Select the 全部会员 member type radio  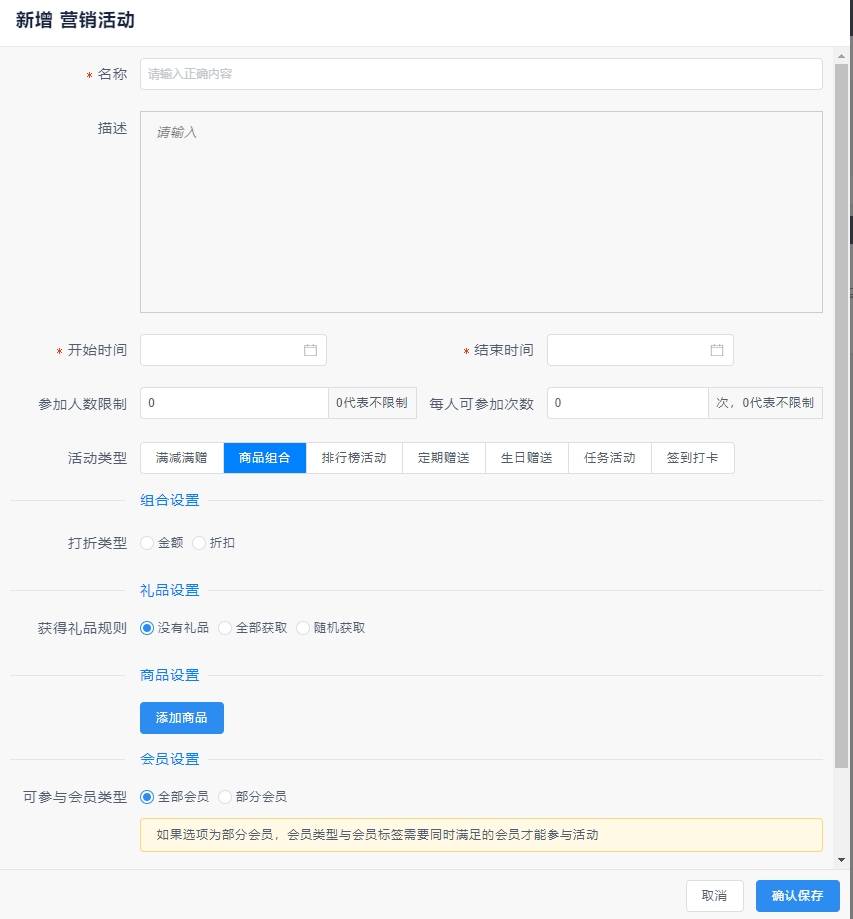(x=147, y=797)
